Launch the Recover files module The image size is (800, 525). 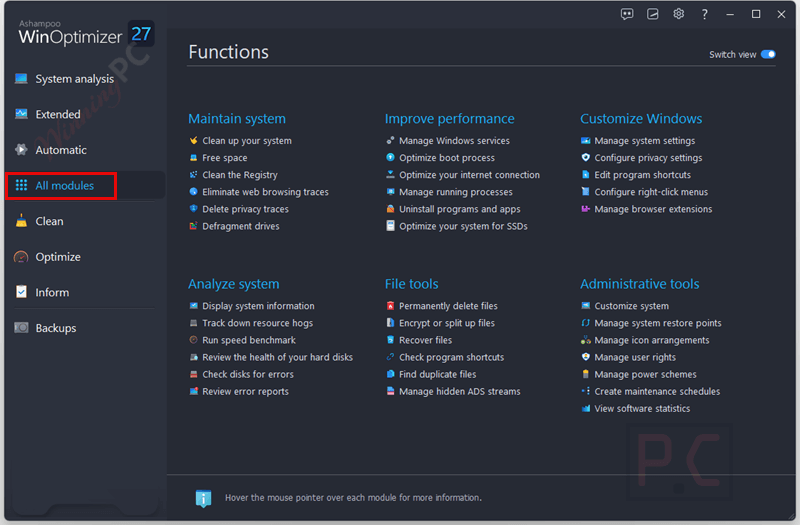coord(426,340)
